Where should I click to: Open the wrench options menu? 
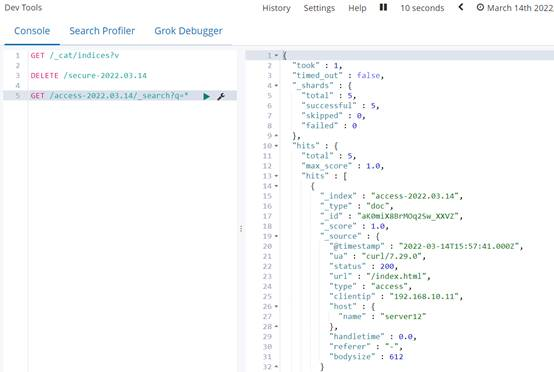[x=221, y=96]
